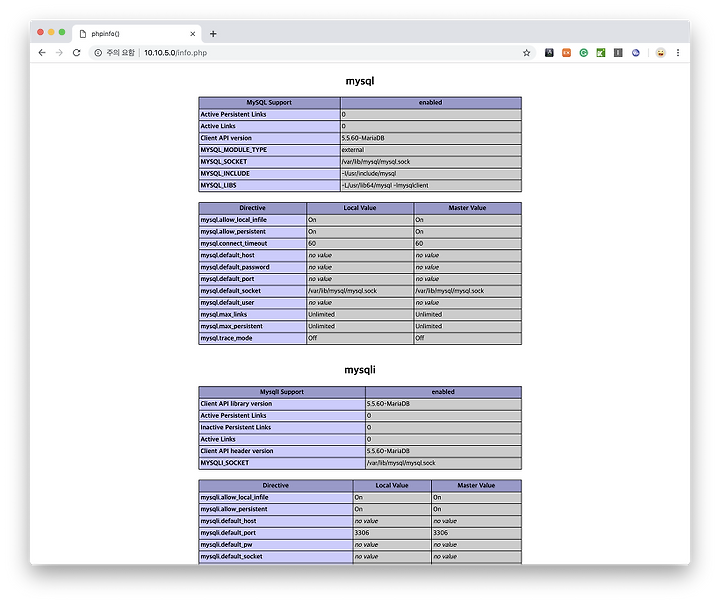Screen dimensions: 720x604
Task: Click mysql.default_host directive name
Action: point(227,255)
